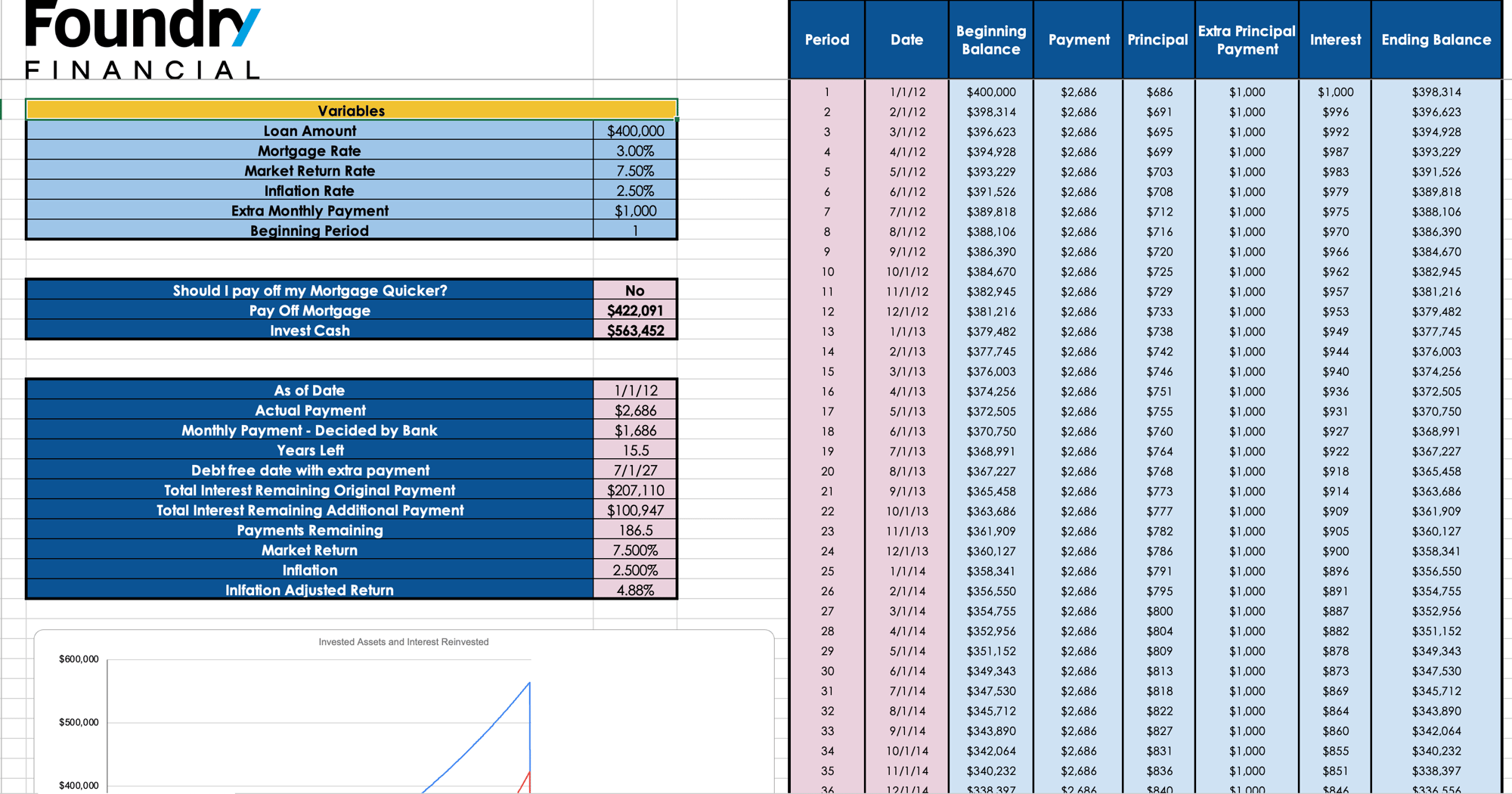Click the Loan Amount label
Screen dimensions: 1512x794
pos(310,131)
